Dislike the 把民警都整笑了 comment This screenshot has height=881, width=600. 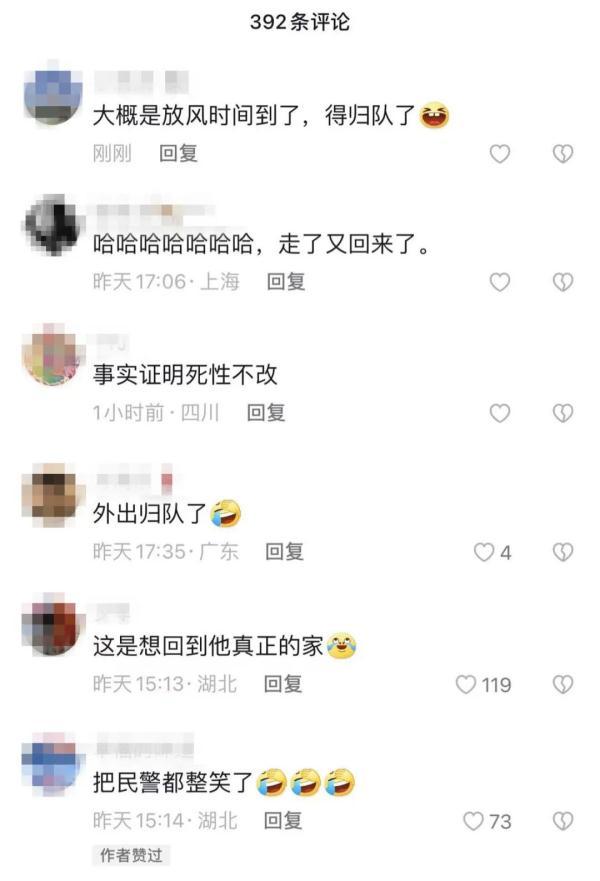(562, 821)
